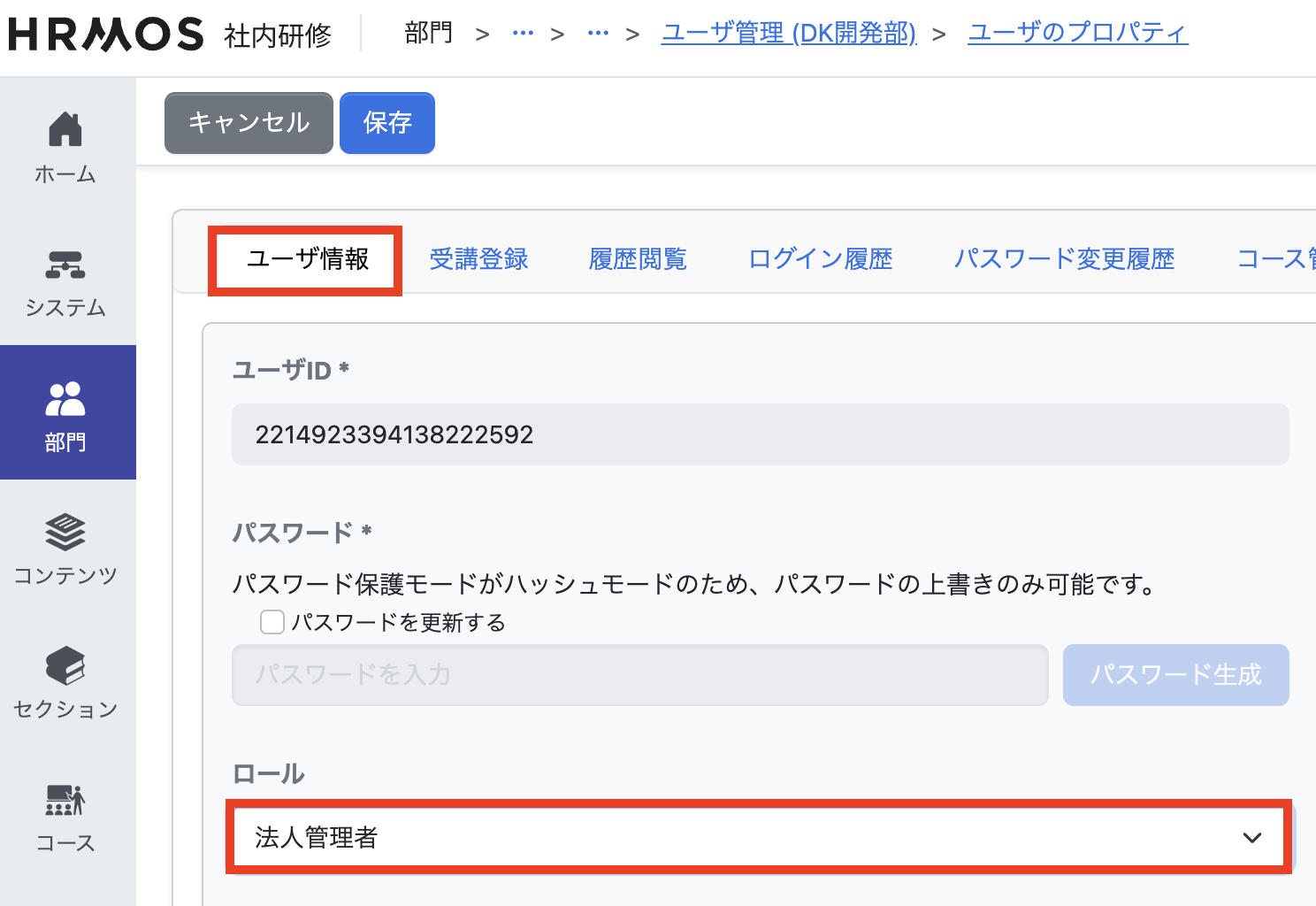The width and height of the screenshot is (1316, 906).
Task: Go to the System sidebar icon
Action: coord(65,265)
